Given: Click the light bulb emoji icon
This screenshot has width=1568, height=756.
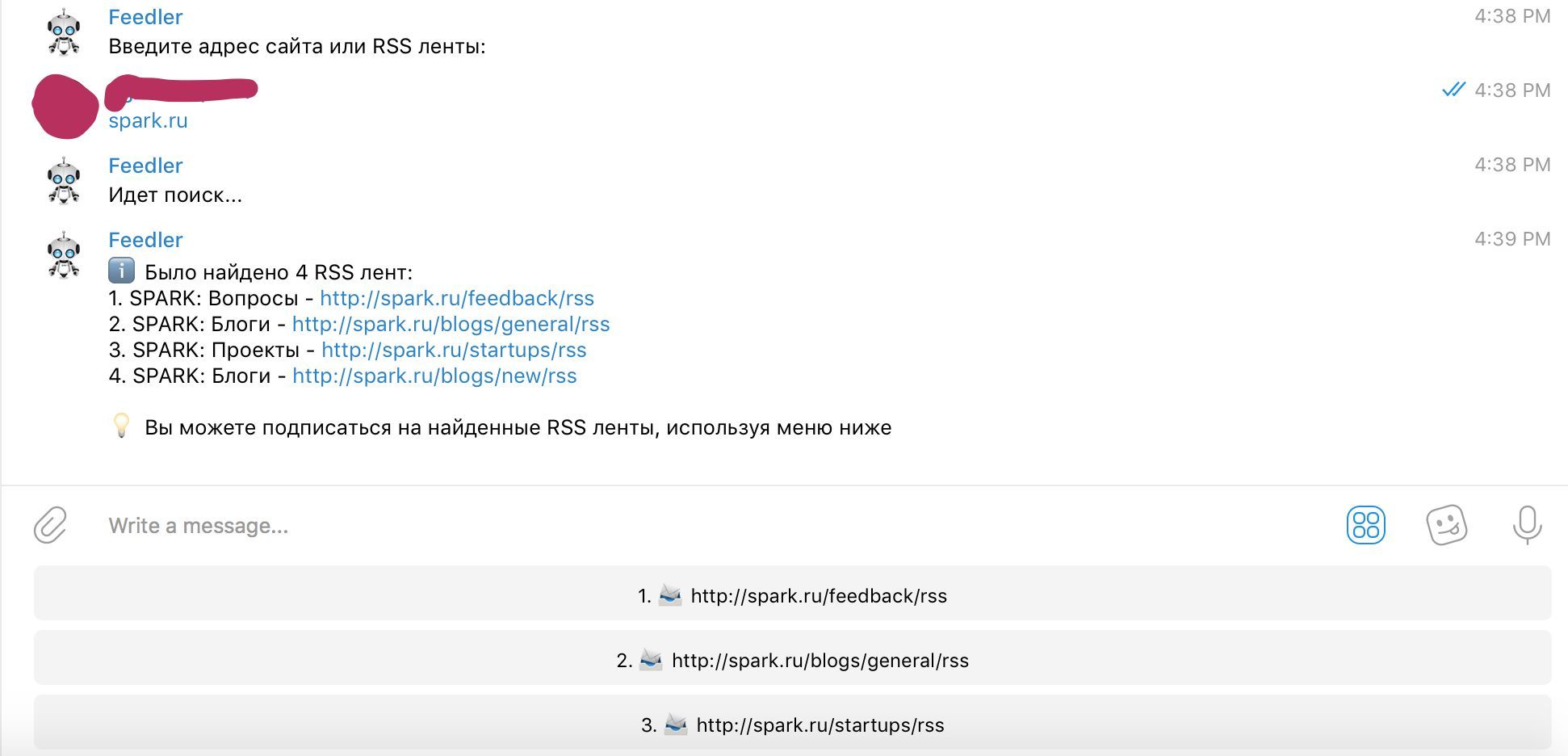Looking at the screenshot, I should coord(121,426).
